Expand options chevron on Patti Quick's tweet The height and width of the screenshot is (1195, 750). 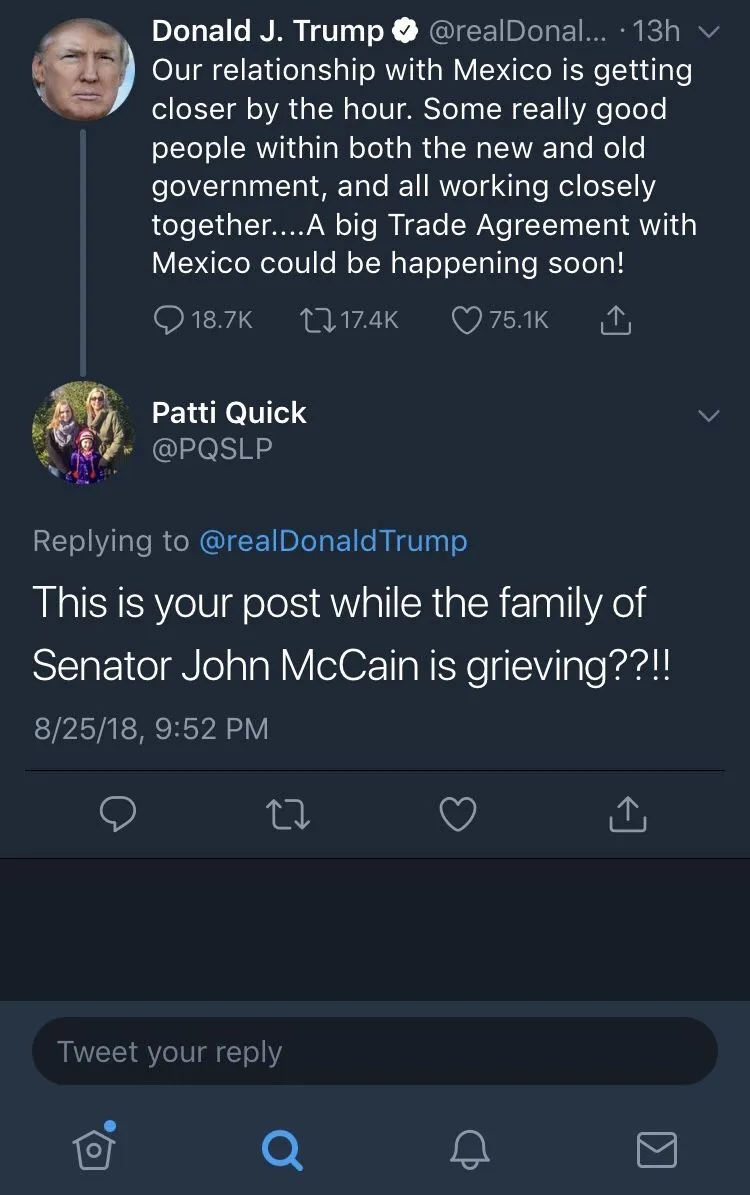tap(708, 415)
